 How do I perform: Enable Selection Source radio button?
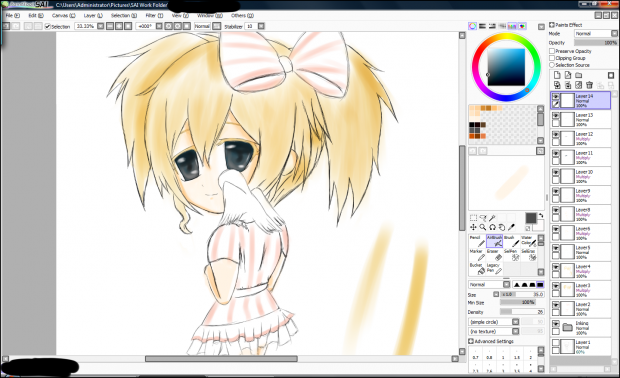(552, 65)
